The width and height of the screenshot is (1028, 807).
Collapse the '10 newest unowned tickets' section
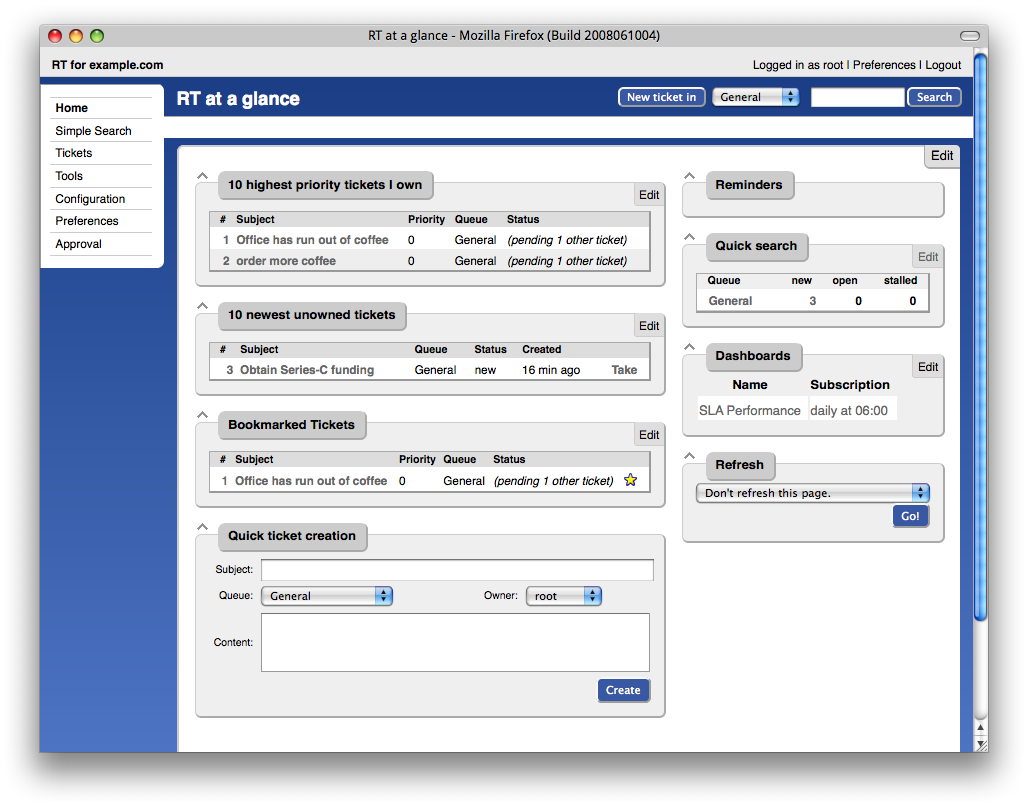pyautogui.click(x=203, y=305)
